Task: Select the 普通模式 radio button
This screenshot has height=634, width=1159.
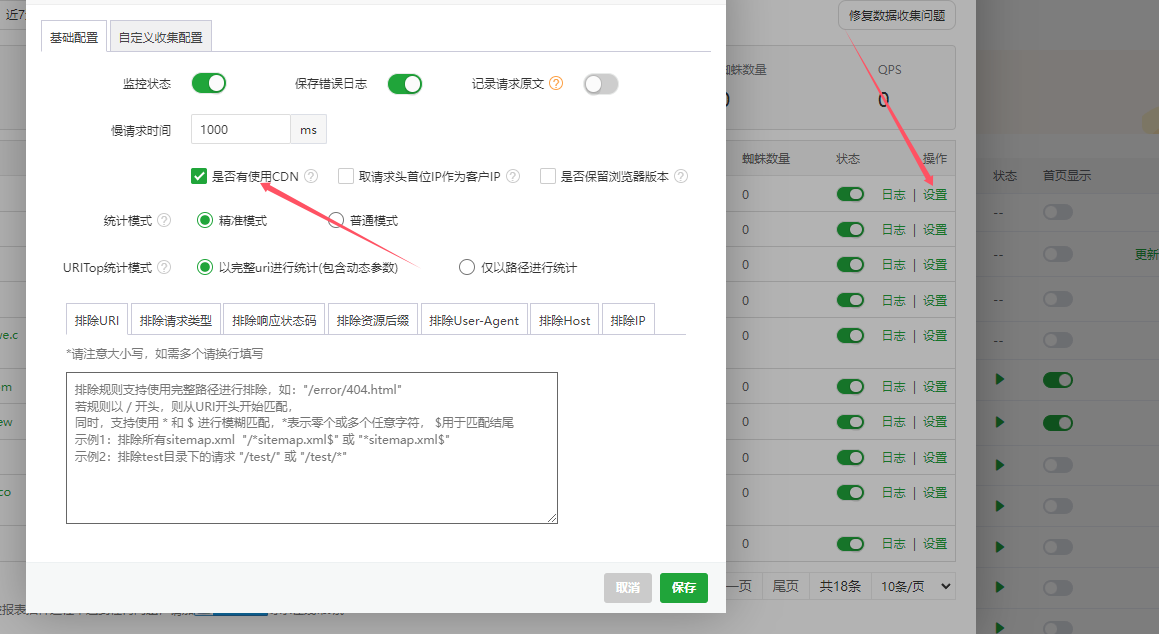Action: point(336,220)
